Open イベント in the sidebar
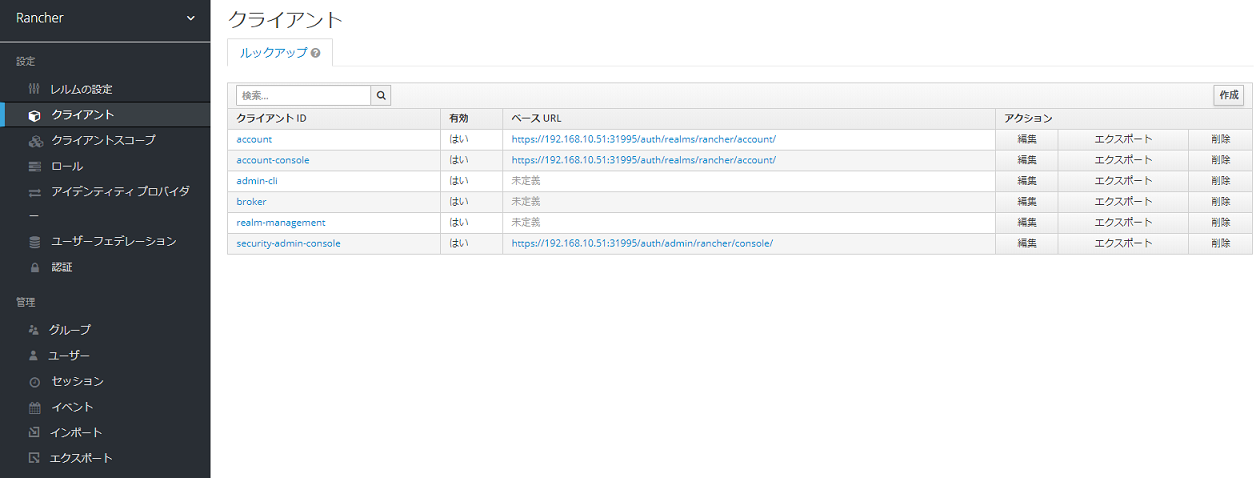 (x=72, y=407)
